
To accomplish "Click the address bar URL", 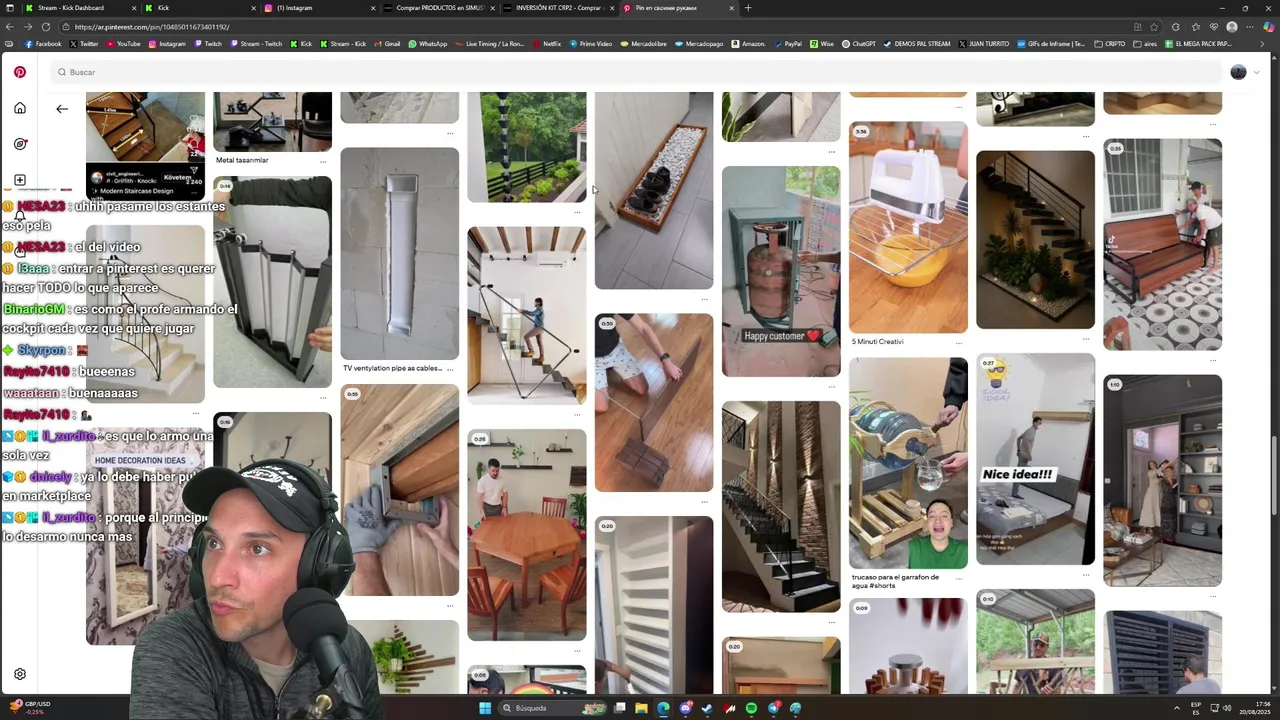I will (151, 27).
